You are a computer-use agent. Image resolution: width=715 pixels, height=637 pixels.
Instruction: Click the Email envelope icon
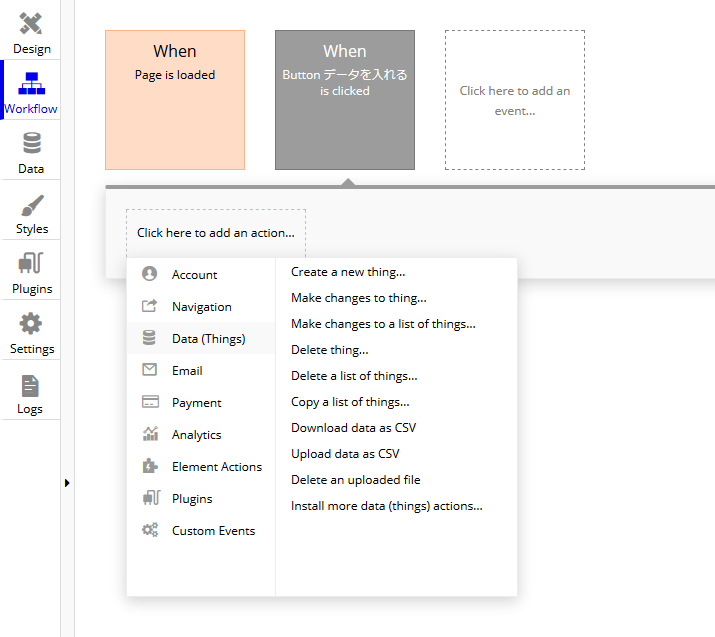pos(150,369)
